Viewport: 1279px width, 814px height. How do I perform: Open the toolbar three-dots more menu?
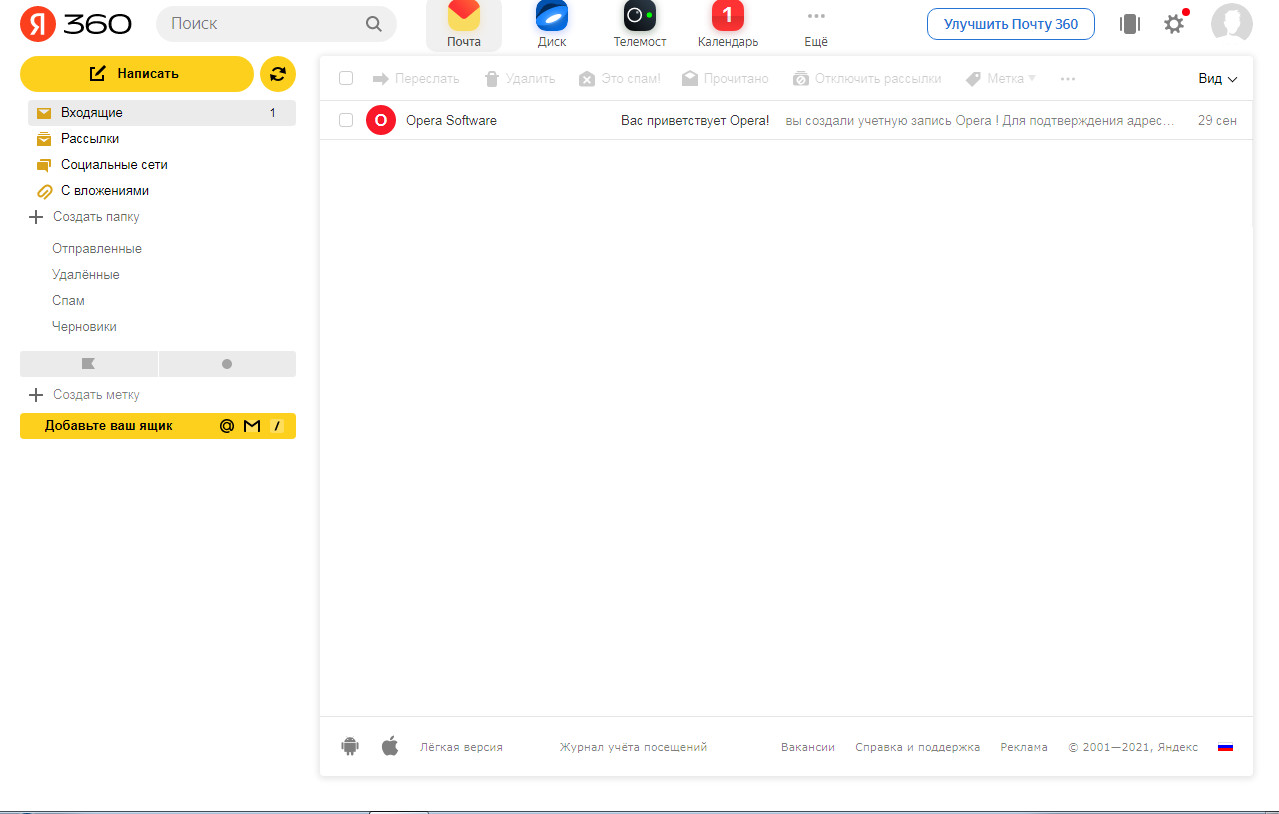[x=1068, y=78]
